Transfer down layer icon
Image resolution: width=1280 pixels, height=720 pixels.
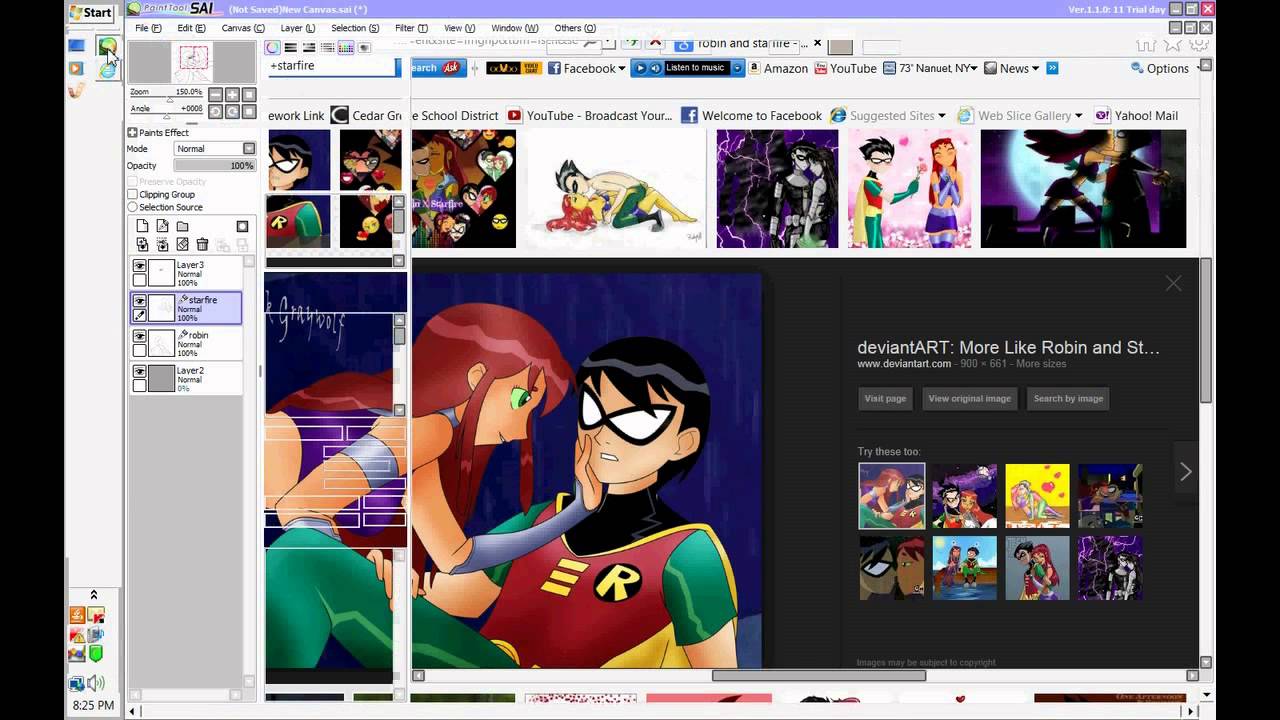pyautogui.click(x=142, y=244)
